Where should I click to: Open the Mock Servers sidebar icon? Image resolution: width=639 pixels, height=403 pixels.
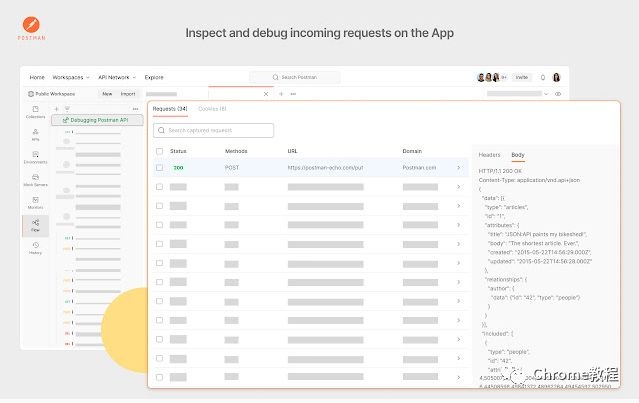pos(35,180)
